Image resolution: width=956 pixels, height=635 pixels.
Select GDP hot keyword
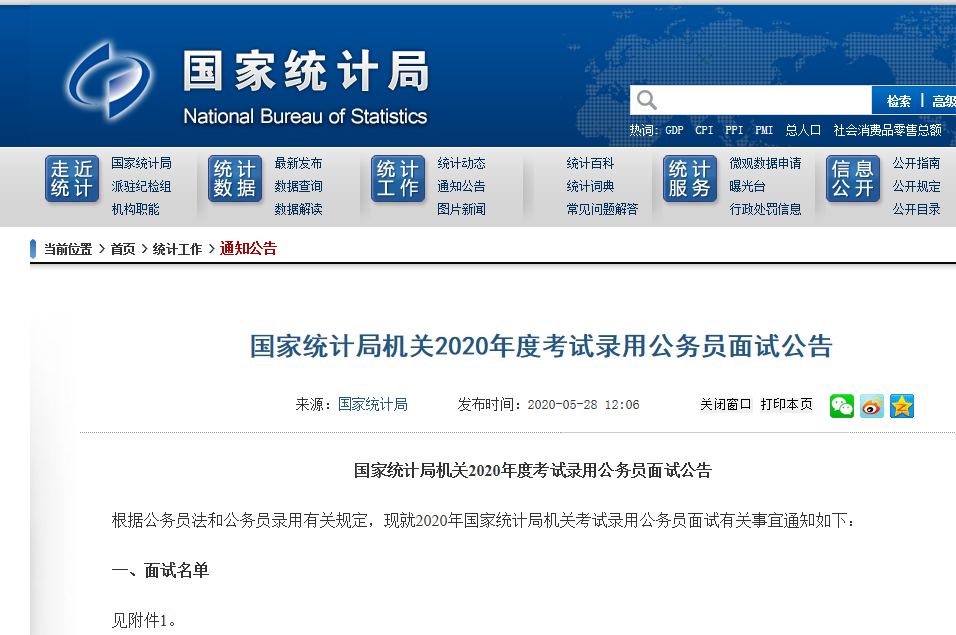[674, 130]
